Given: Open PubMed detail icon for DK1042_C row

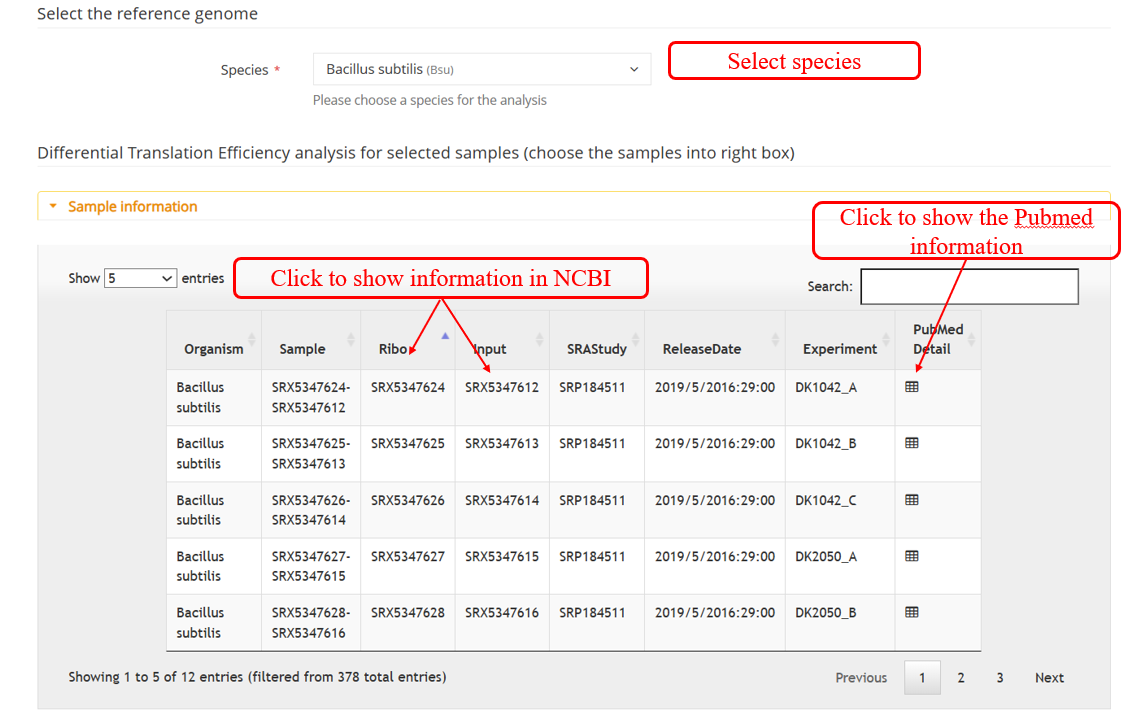Looking at the screenshot, I should tap(911, 500).
